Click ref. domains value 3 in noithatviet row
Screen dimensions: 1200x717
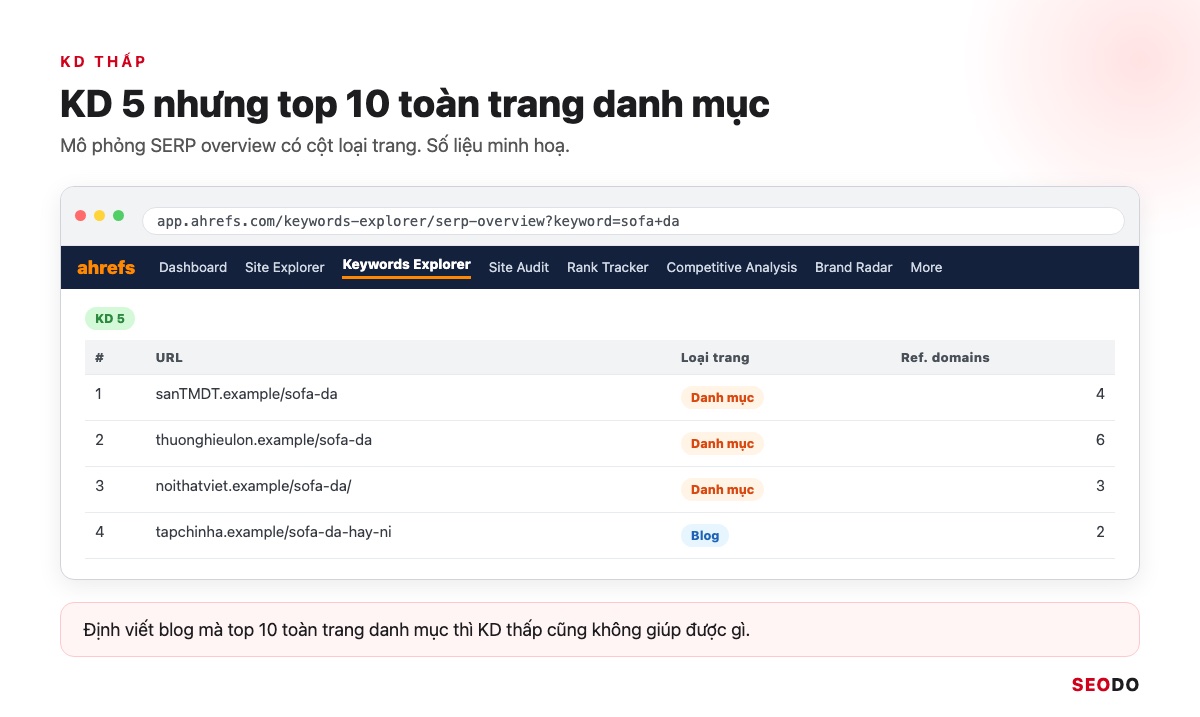pyautogui.click(x=1100, y=486)
